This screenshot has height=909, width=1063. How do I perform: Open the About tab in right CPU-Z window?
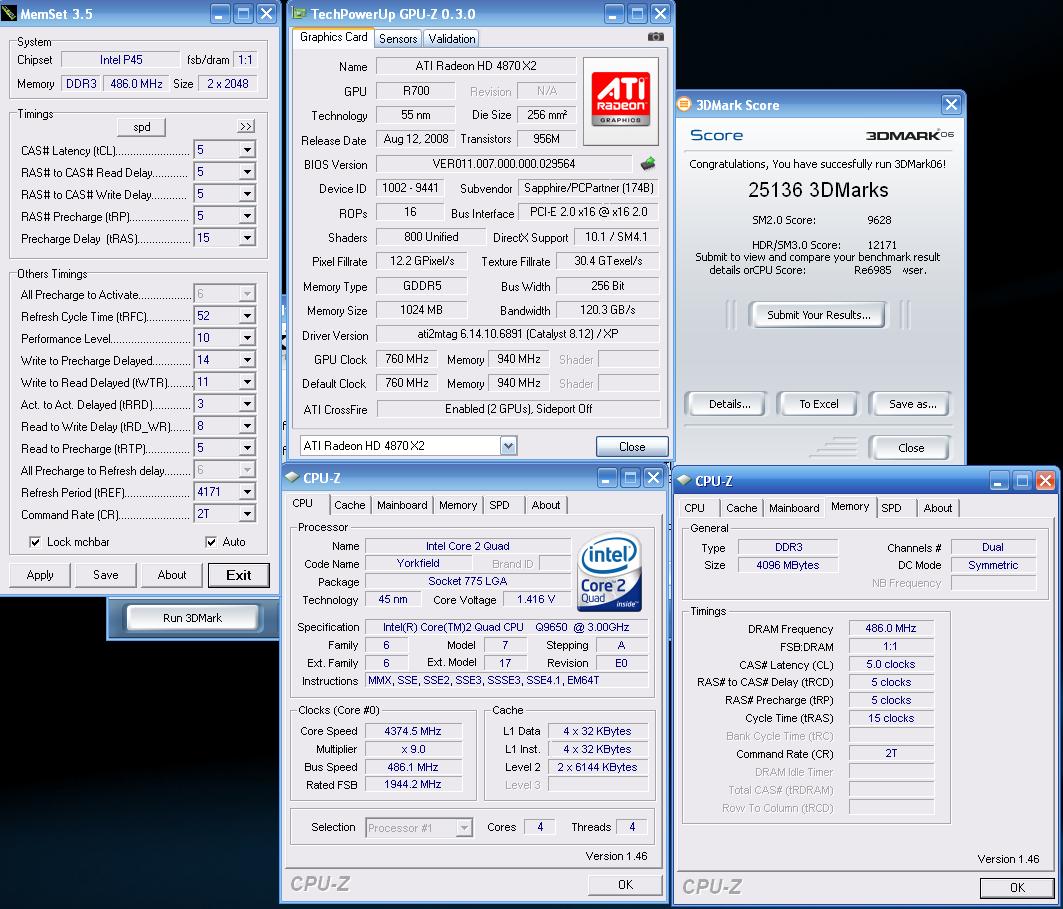click(x=938, y=508)
